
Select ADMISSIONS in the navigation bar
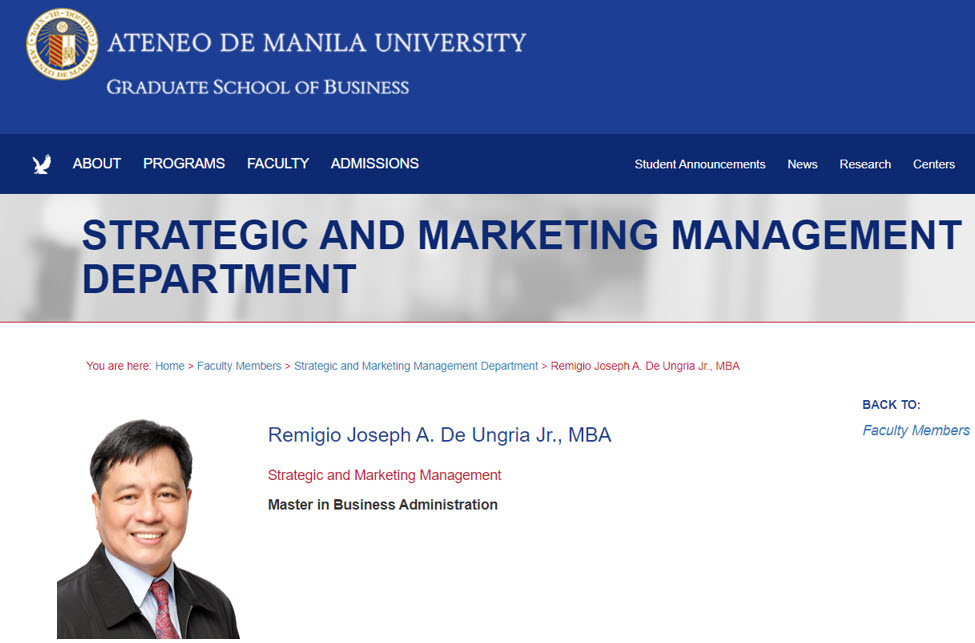[375, 164]
